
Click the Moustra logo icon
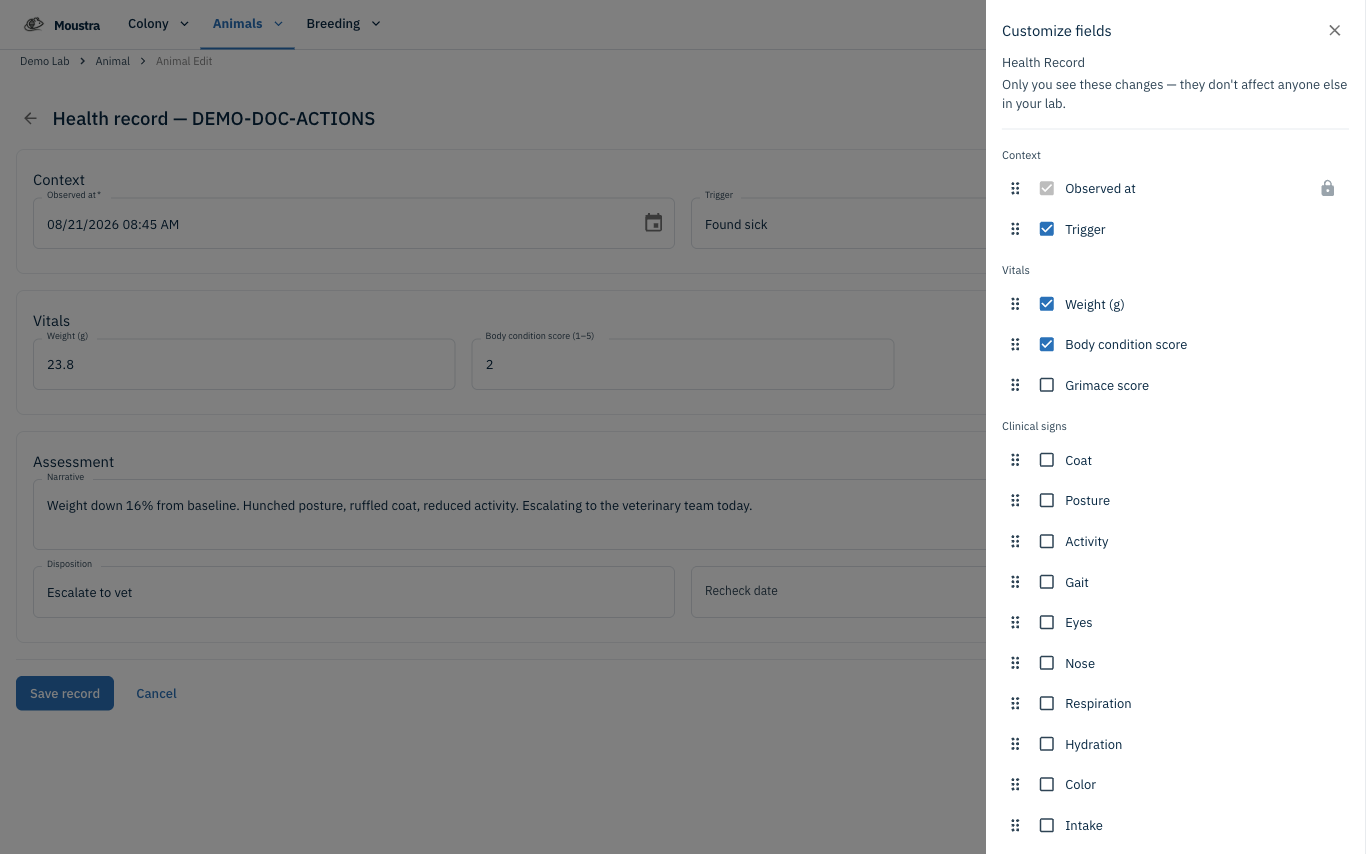(34, 24)
